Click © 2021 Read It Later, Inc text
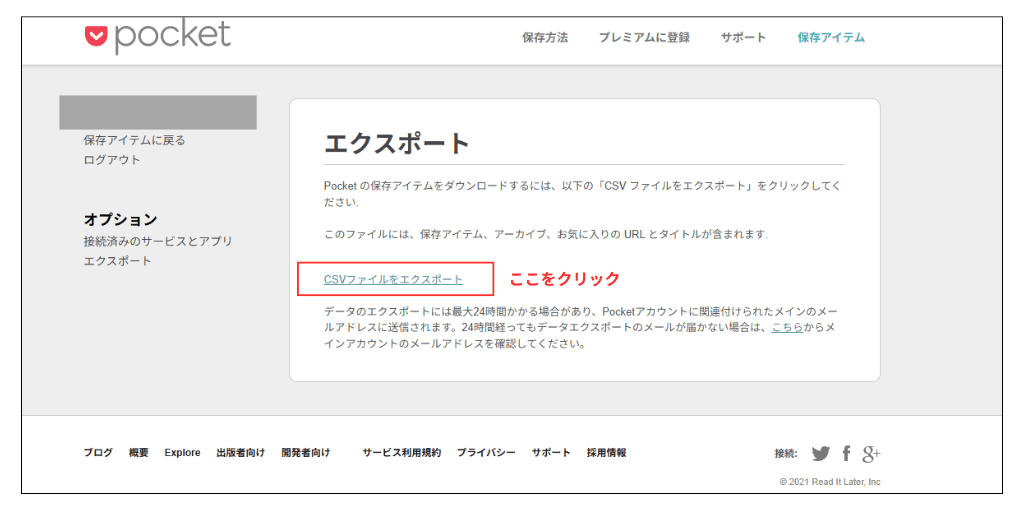 click(x=830, y=482)
